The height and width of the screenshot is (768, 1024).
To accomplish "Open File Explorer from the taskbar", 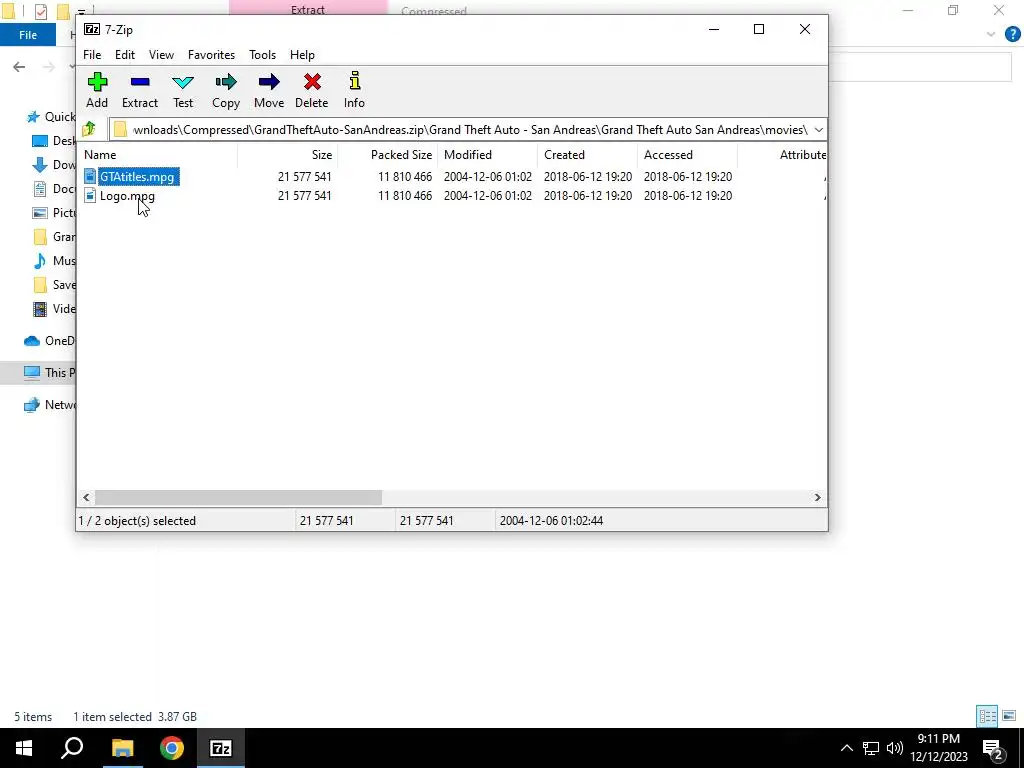I will (x=122, y=748).
